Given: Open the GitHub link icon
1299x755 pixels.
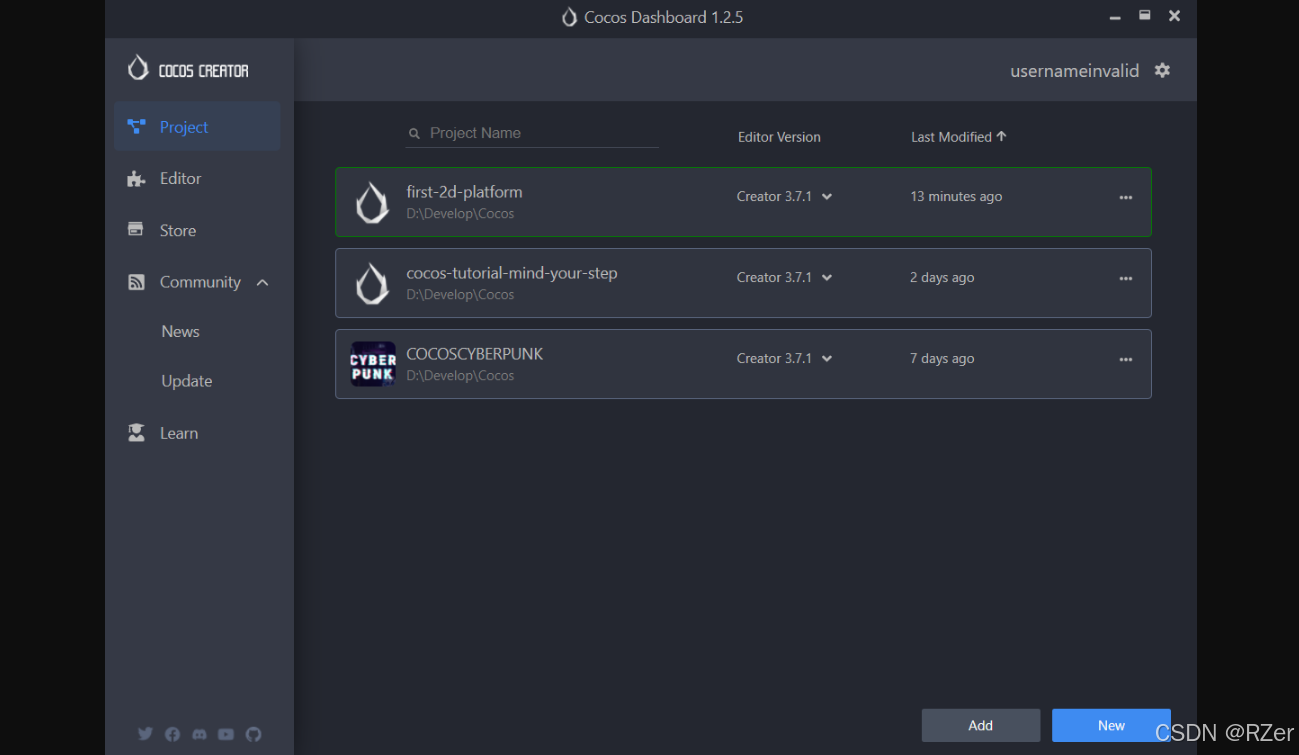Looking at the screenshot, I should pyautogui.click(x=253, y=734).
